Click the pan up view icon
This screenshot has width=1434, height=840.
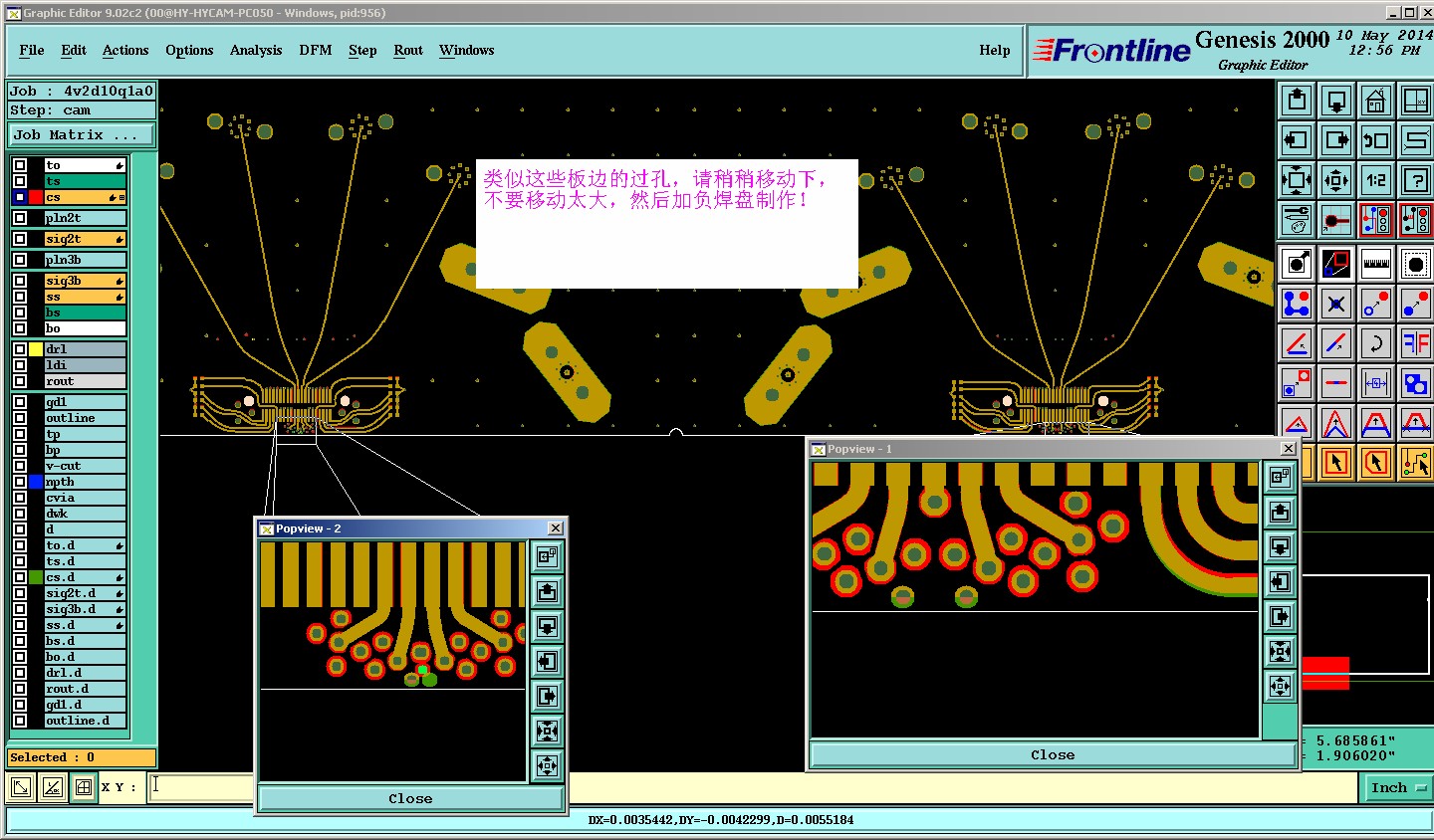(1297, 100)
